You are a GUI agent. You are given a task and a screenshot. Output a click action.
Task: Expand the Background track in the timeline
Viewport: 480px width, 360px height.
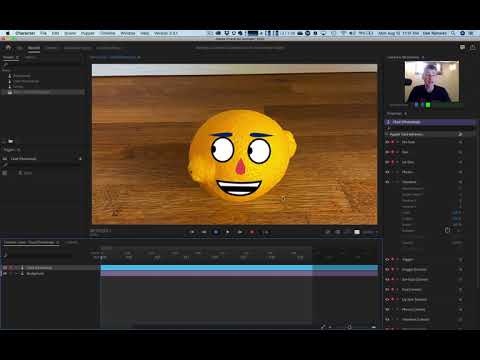[x=16, y=274]
